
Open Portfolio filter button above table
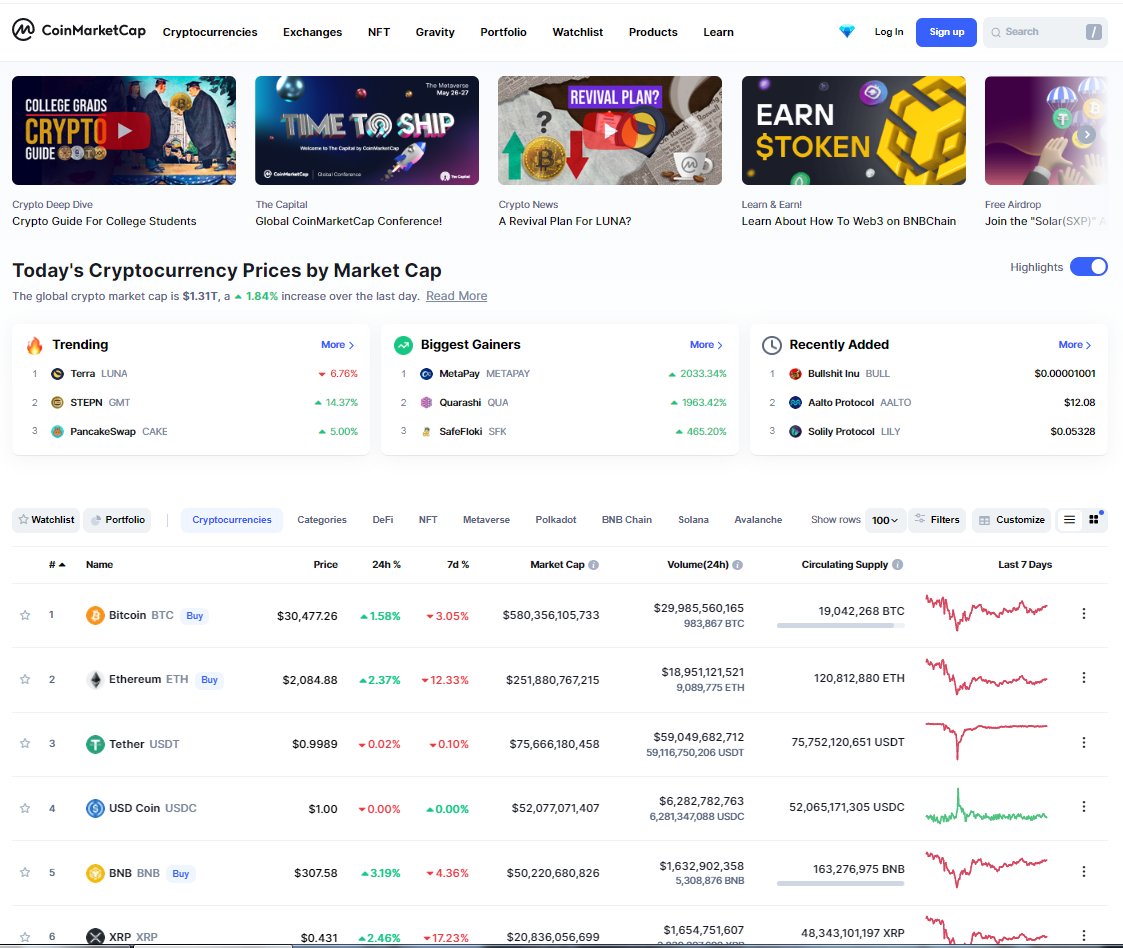[x=118, y=520]
